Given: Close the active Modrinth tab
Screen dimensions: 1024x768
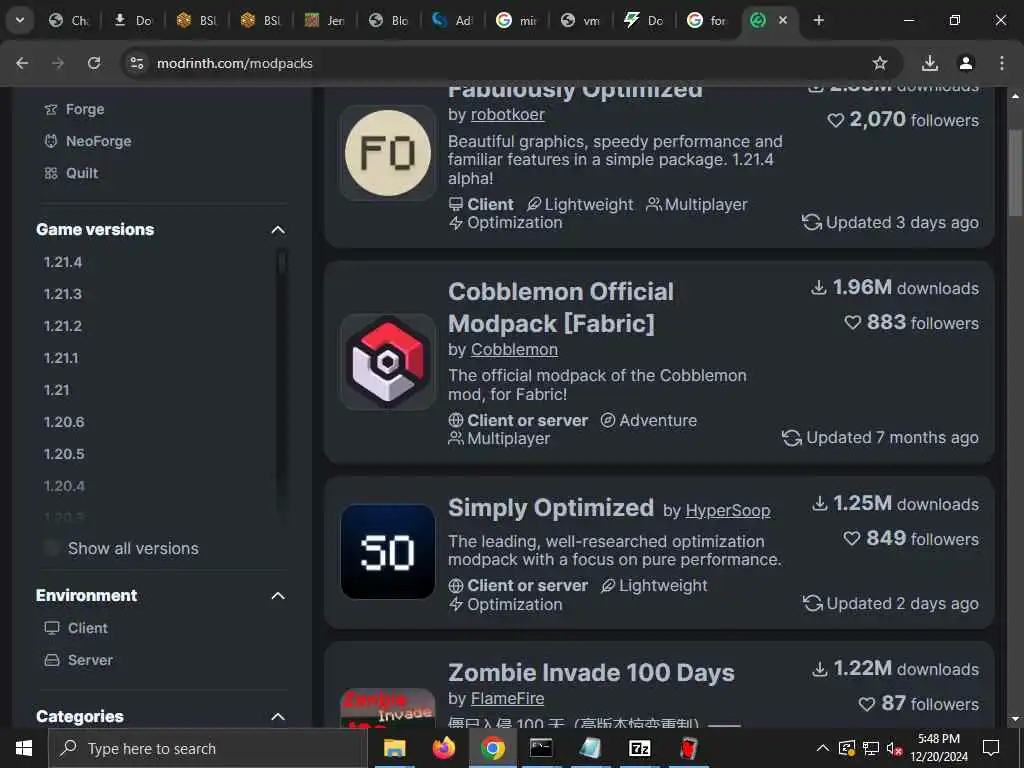Looking at the screenshot, I should click(x=783, y=20).
